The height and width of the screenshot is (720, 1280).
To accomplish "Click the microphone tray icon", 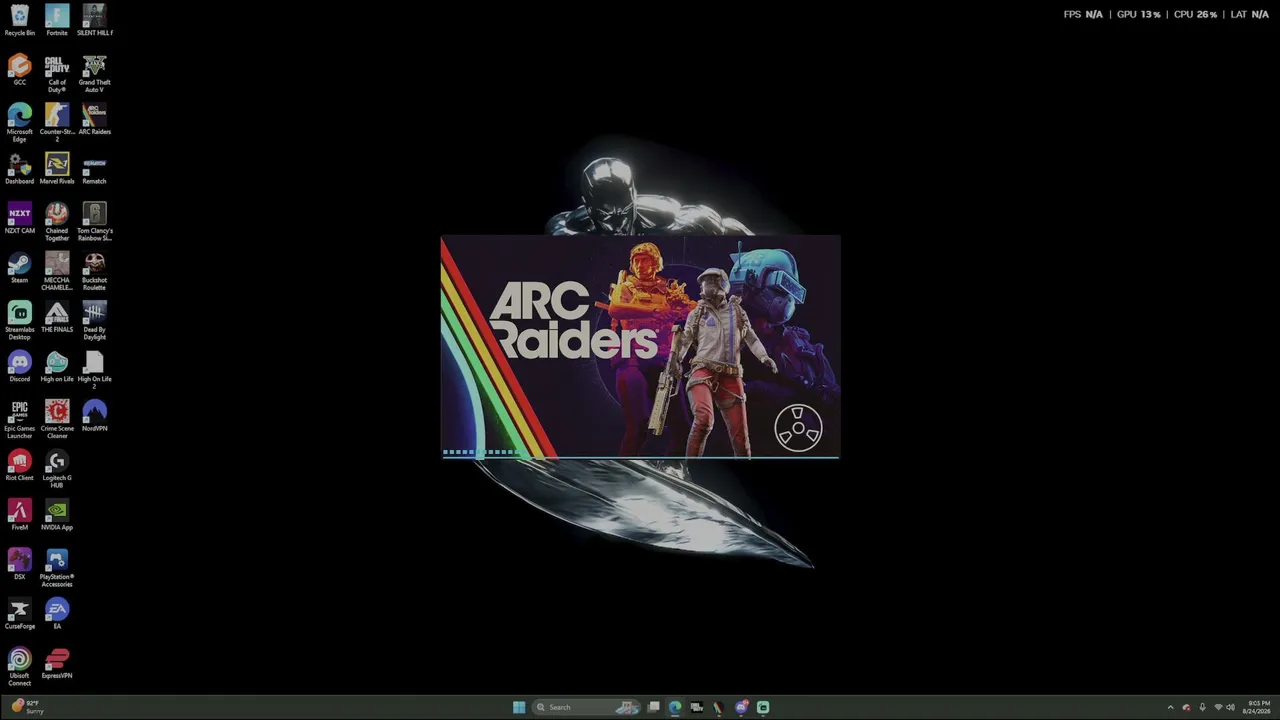I will 1202,707.
